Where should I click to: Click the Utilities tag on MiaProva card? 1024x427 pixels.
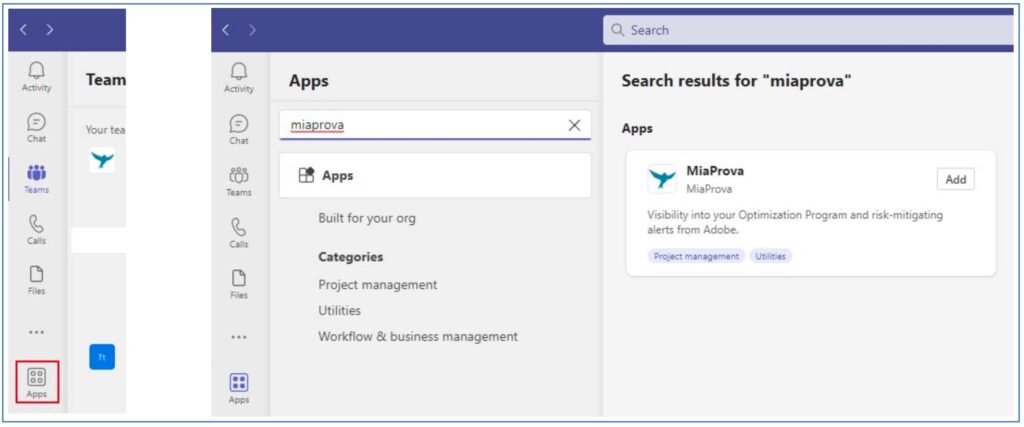tap(771, 257)
